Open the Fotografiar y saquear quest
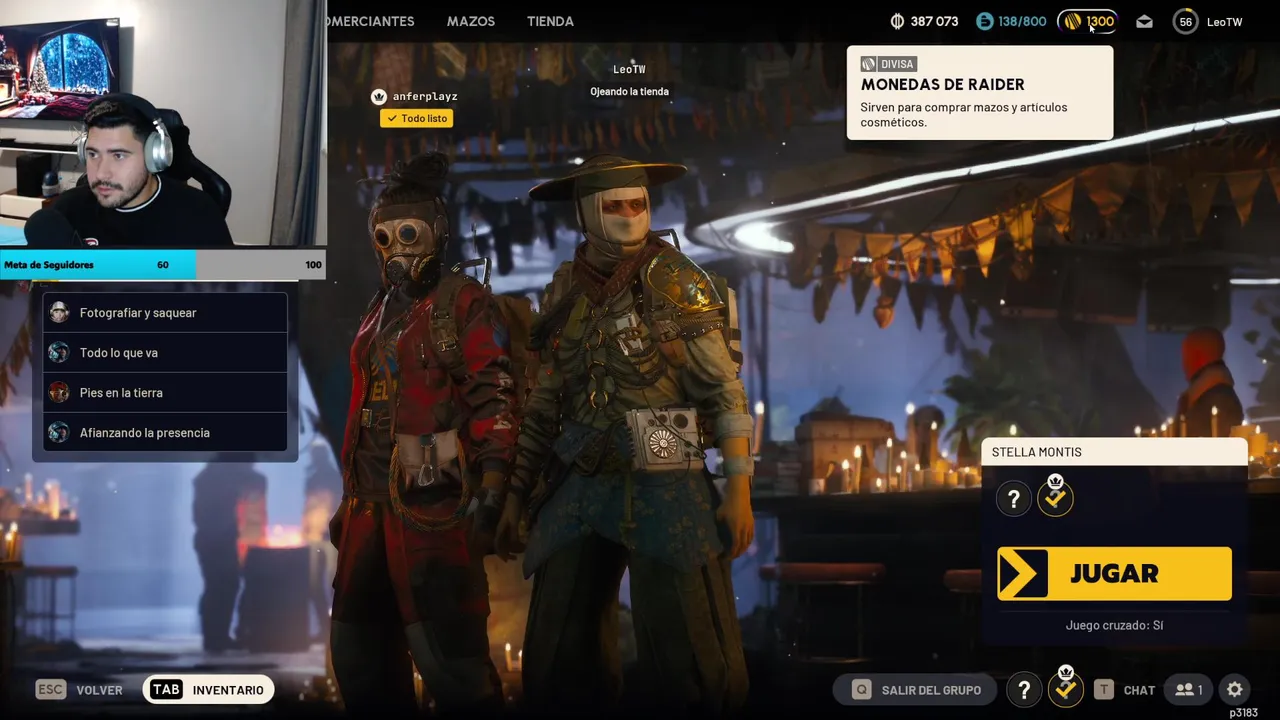Viewport: 1280px width, 720px height. click(x=166, y=313)
